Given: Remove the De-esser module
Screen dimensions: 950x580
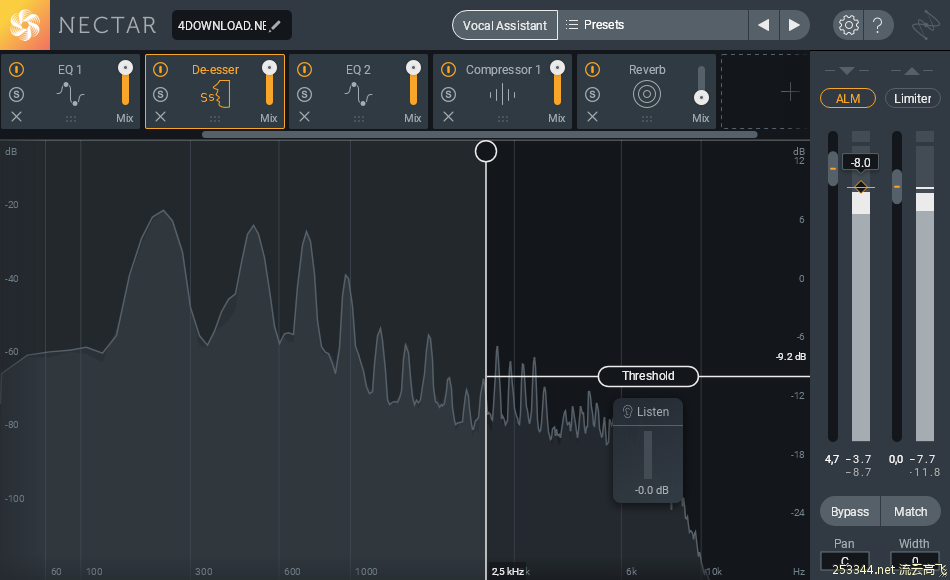Looking at the screenshot, I should pos(161,117).
